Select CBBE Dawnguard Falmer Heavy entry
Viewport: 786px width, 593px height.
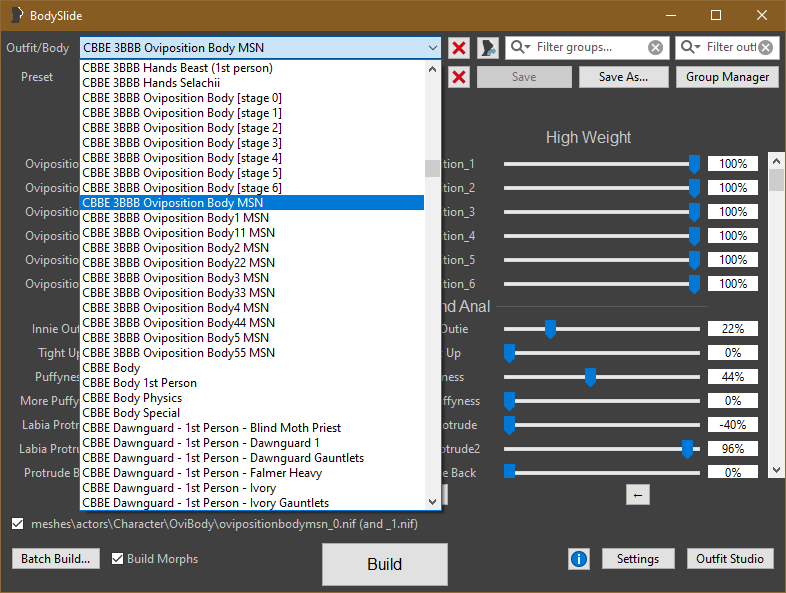click(252, 473)
